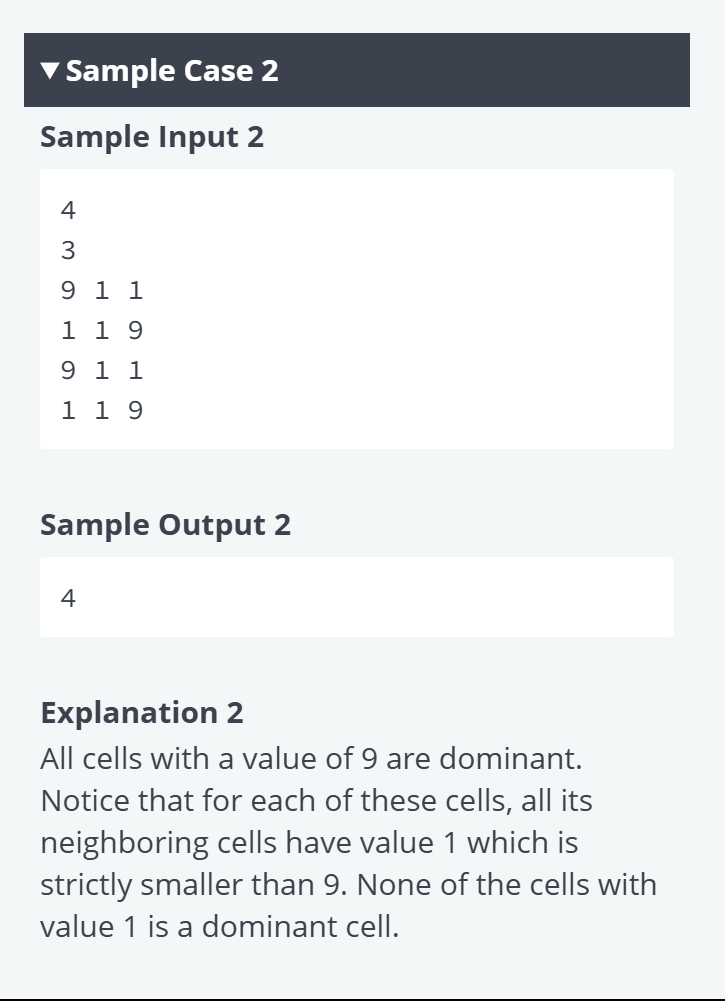Click the last matrix row 1 1 9
This screenshot has height=1001, width=725.
(102, 410)
